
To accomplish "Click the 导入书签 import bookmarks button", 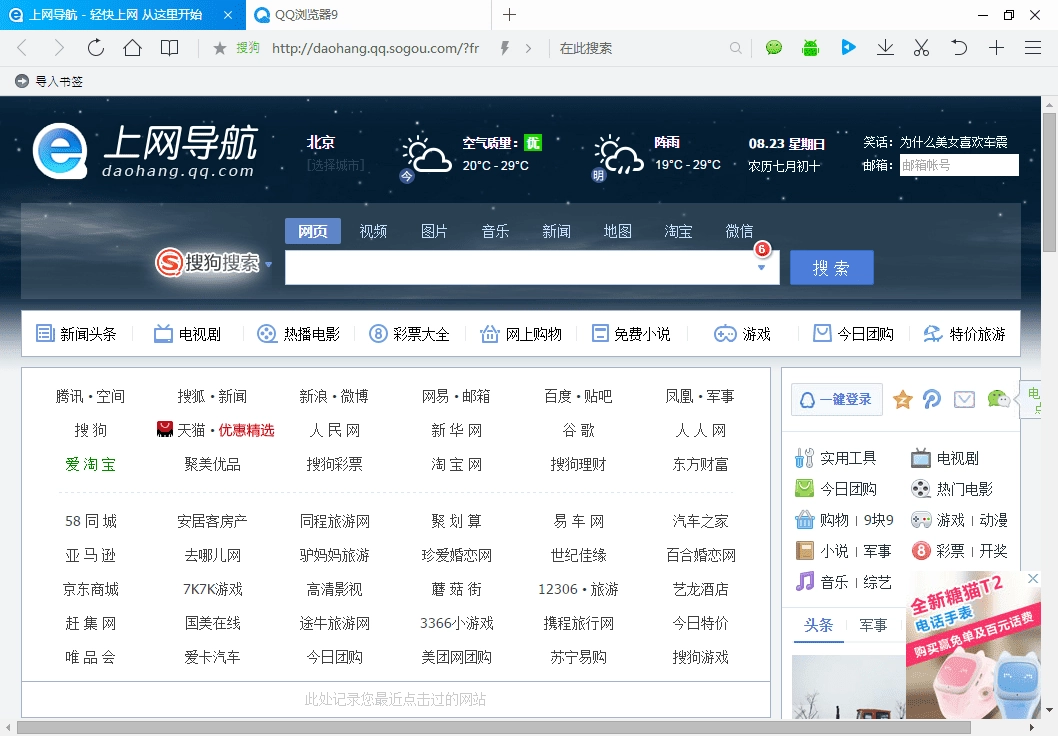I will click(49, 81).
